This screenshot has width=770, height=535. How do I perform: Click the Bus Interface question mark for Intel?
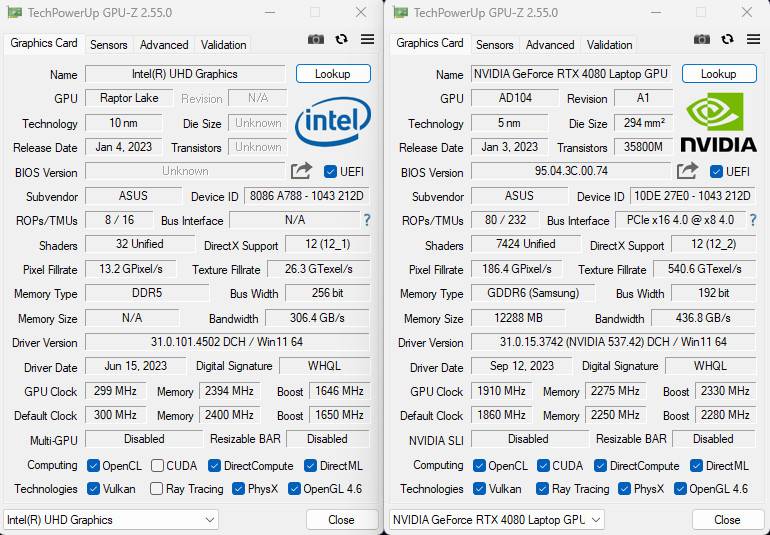tap(367, 220)
